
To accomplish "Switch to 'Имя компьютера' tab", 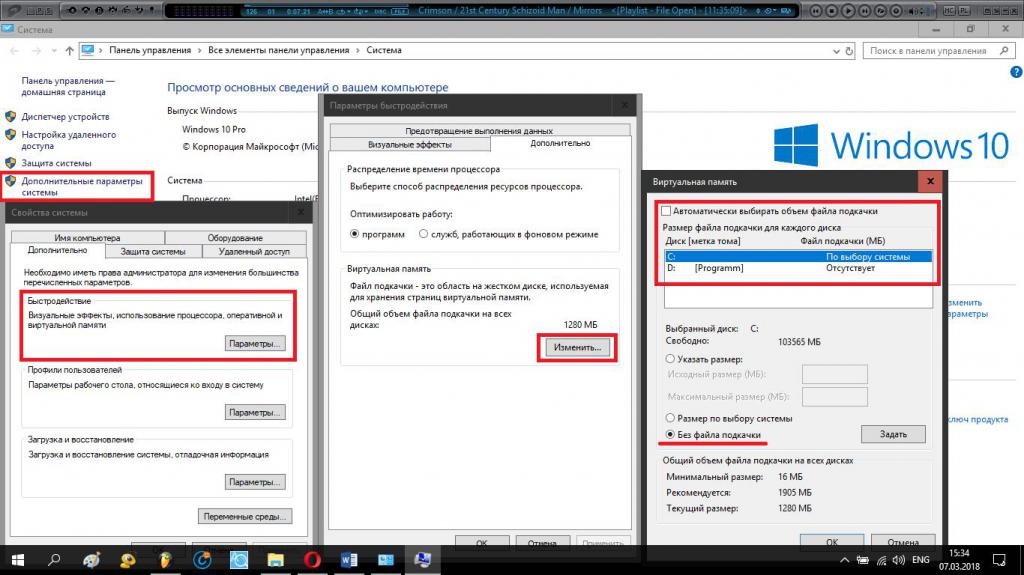I will point(88,238).
